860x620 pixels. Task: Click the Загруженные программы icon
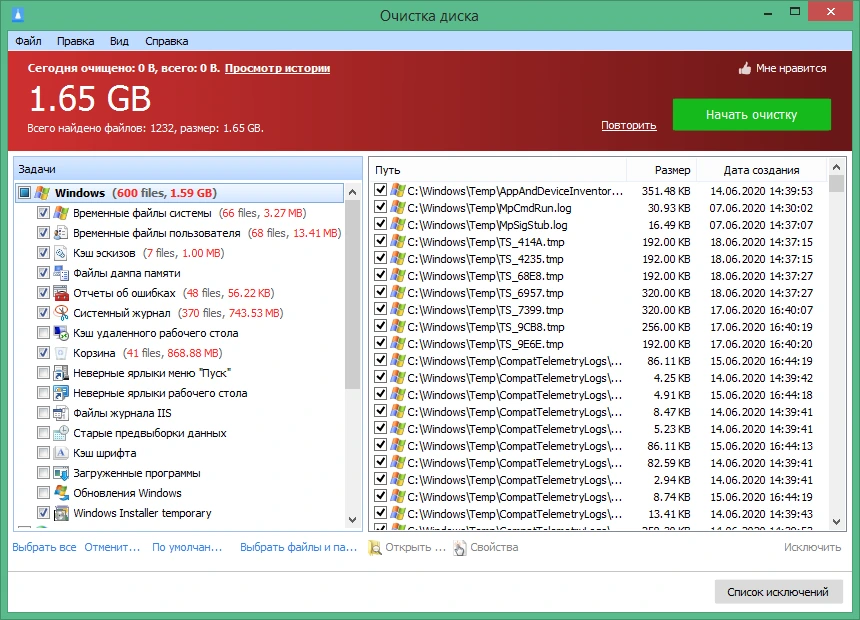point(61,473)
